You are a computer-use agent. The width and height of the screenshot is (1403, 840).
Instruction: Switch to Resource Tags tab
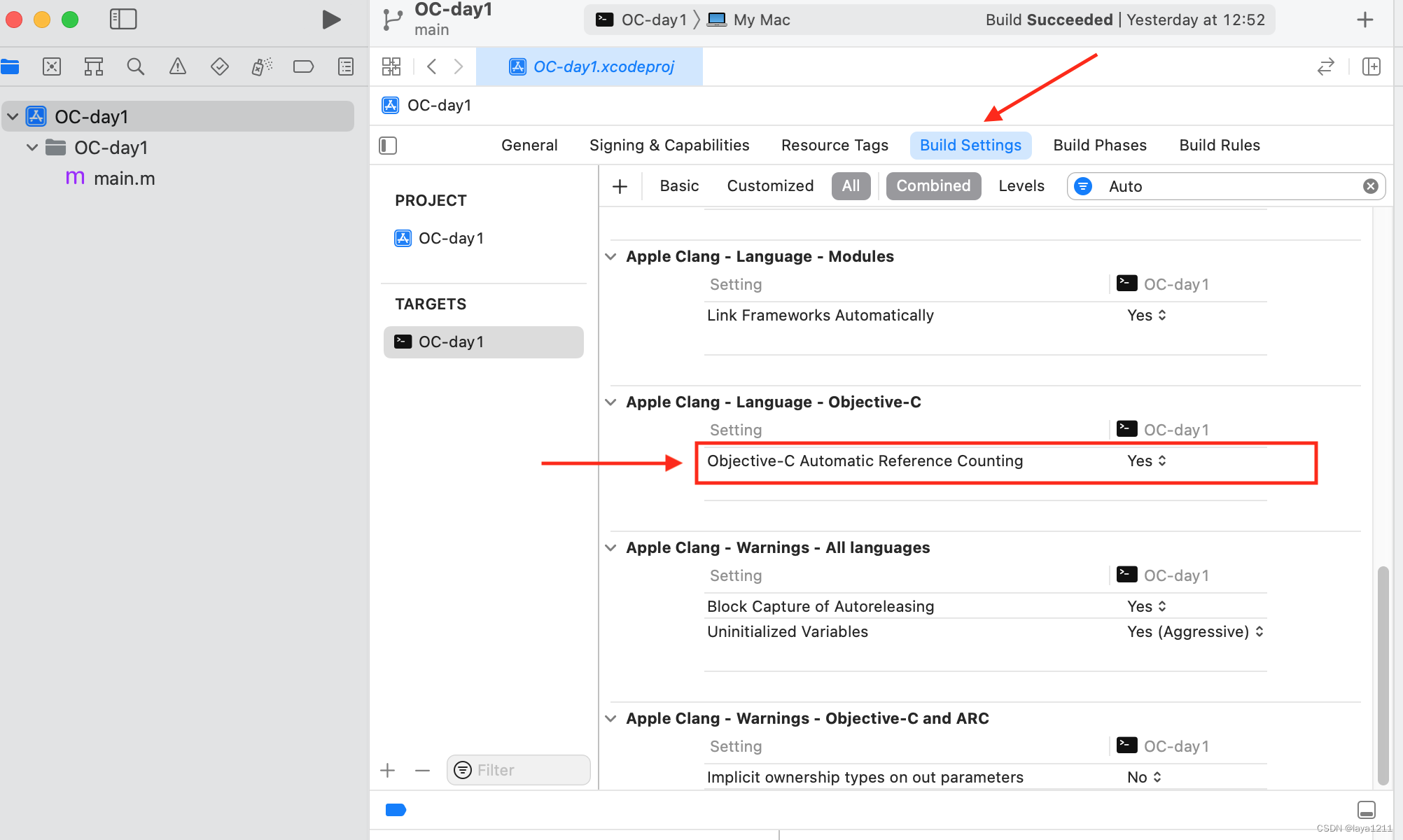(835, 146)
